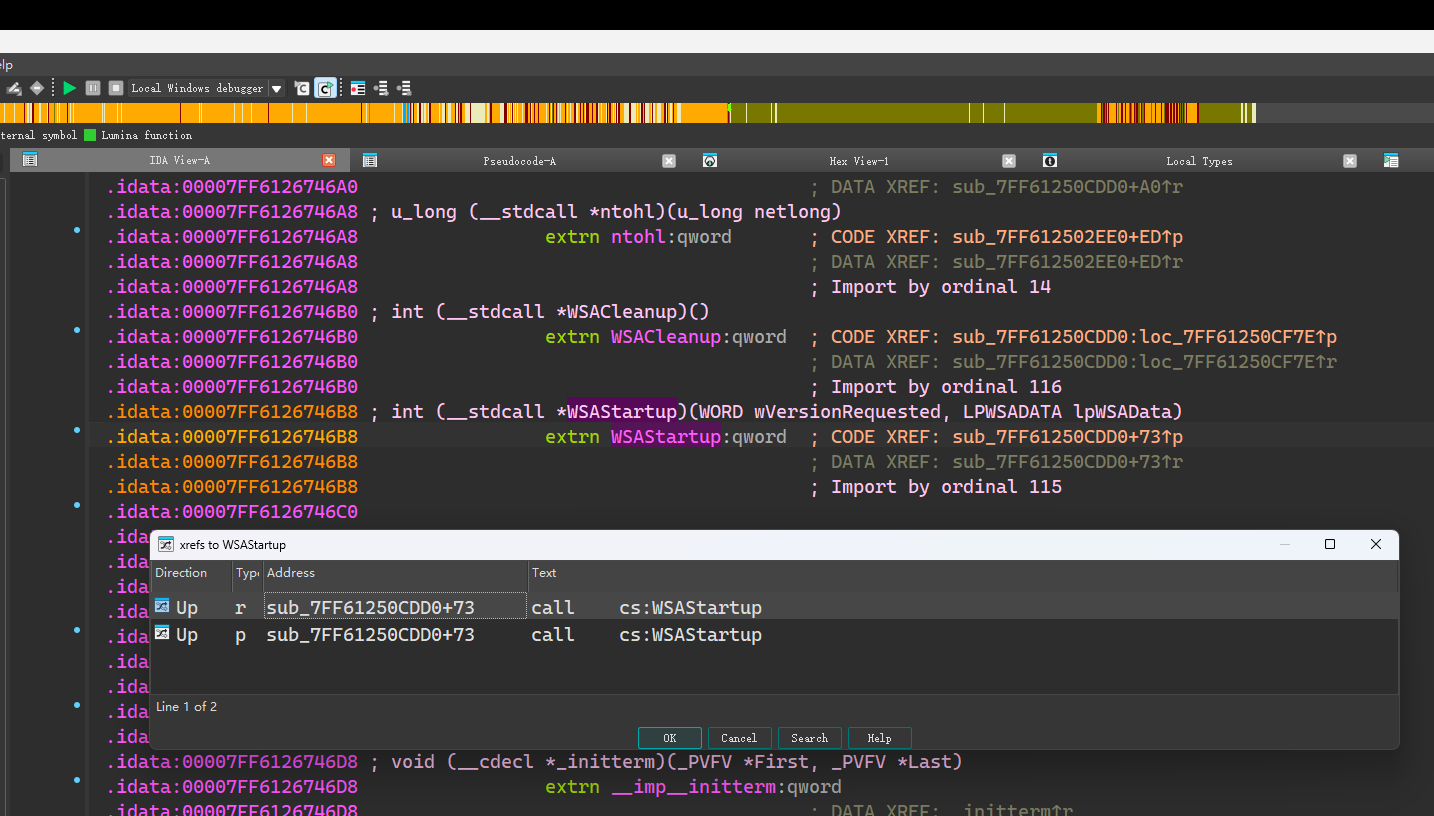Click the green Lumina function legend swatch
The height and width of the screenshot is (816, 1434).
point(90,135)
